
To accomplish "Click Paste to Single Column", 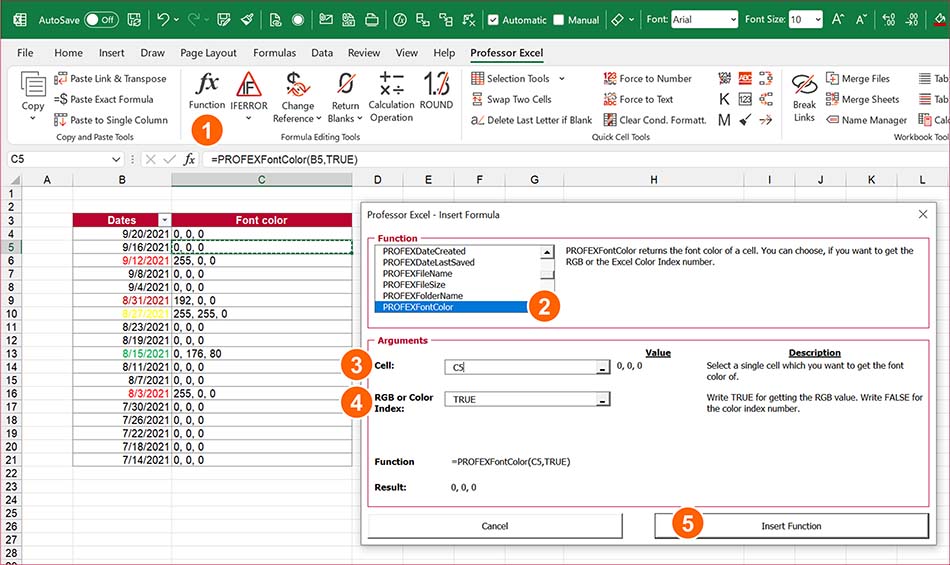I will 111,120.
